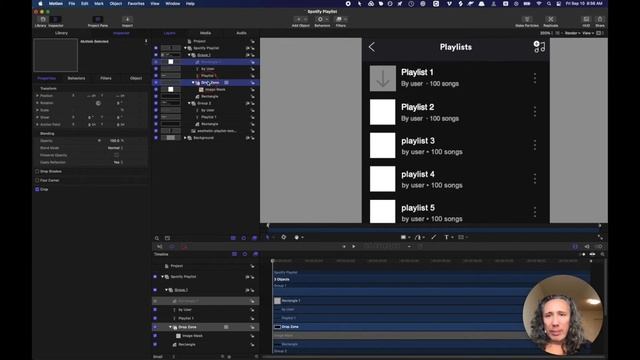This screenshot has width=640, height=360.
Task: Open the canvas zoom level dropdown
Action: [546, 33]
